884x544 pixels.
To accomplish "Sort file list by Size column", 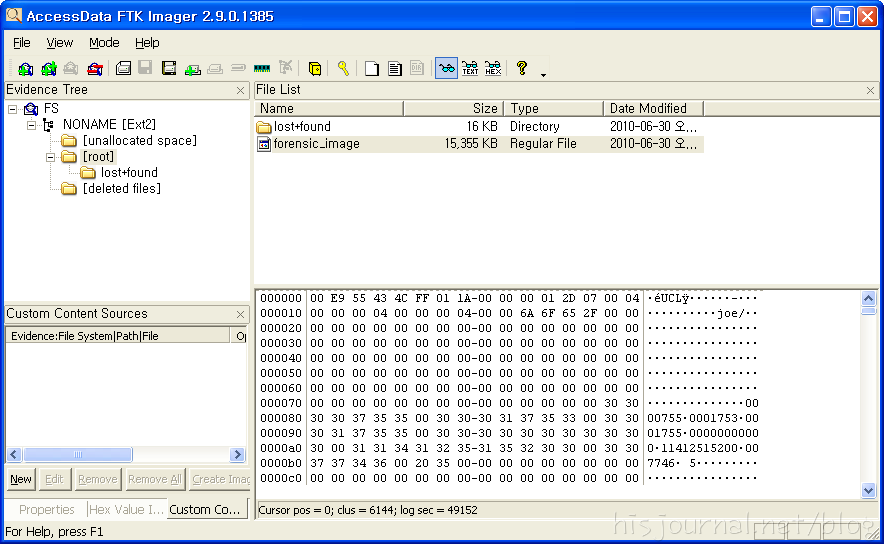I will point(454,108).
